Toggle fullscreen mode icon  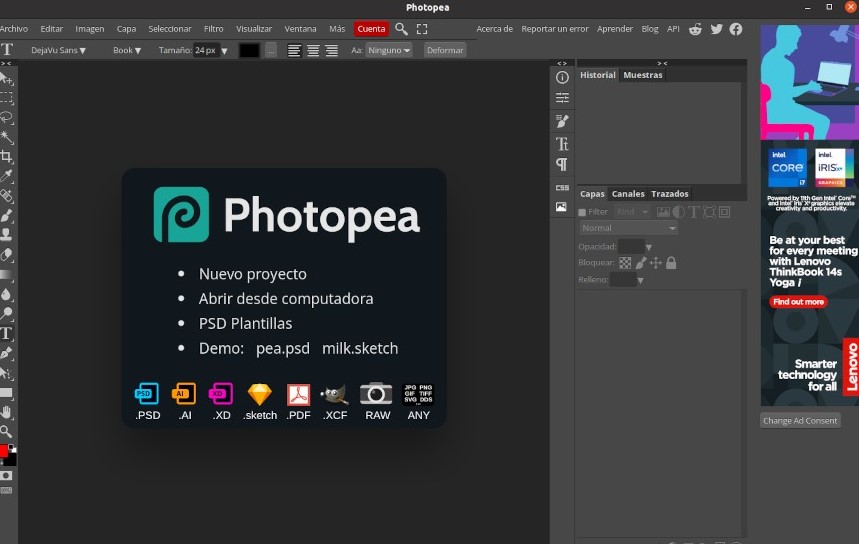click(422, 29)
